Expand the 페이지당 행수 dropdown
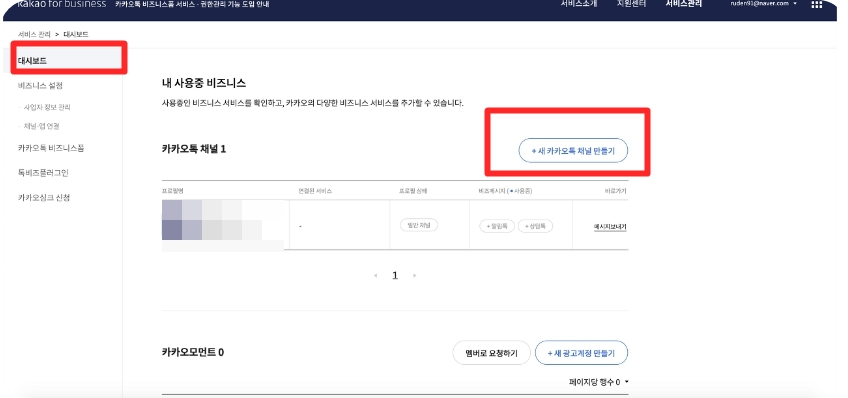This screenshot has height=398, width=848. (x=599, y=382)
